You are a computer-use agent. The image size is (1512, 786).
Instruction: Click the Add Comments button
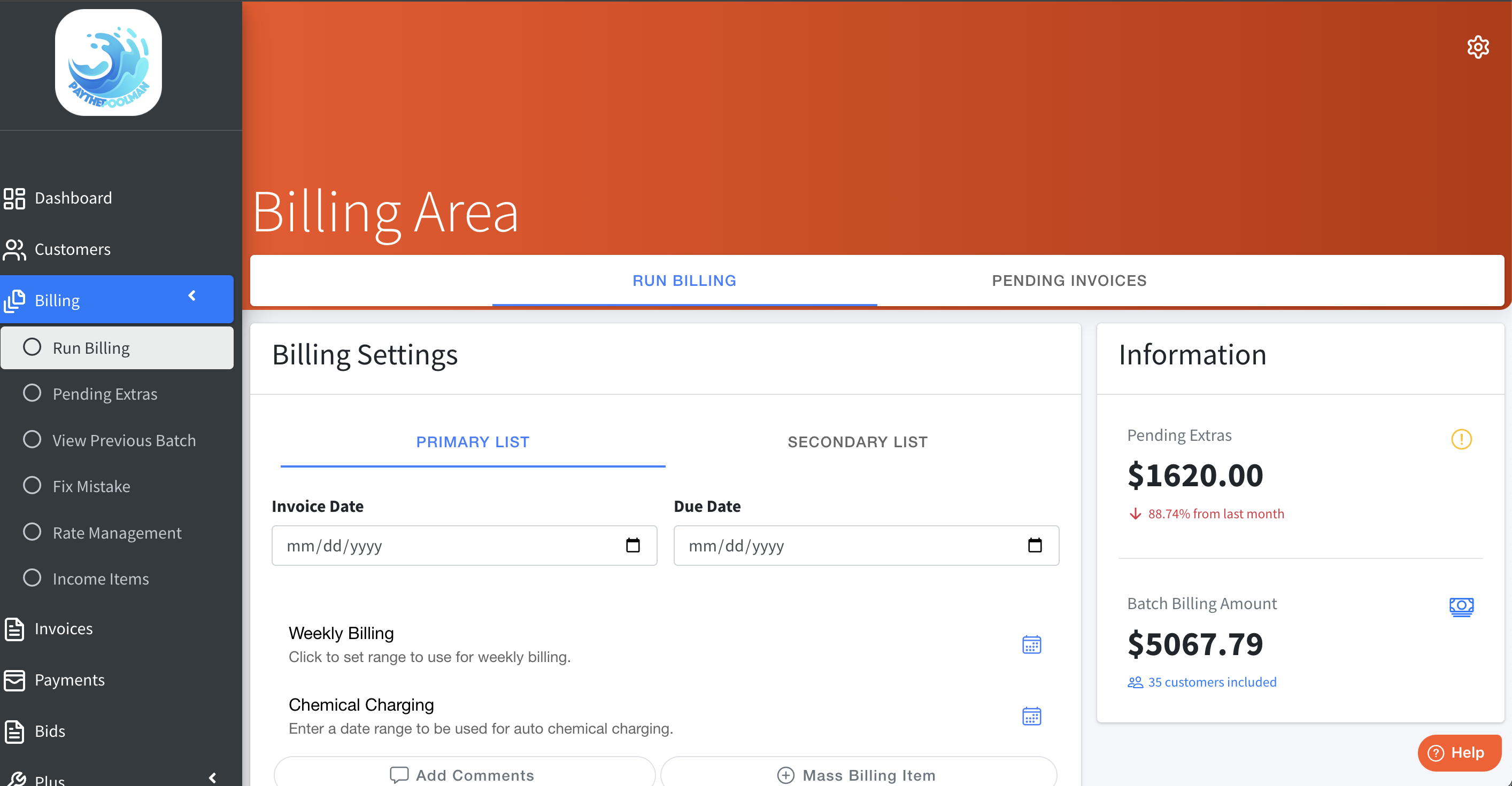(x=464, y=774)
